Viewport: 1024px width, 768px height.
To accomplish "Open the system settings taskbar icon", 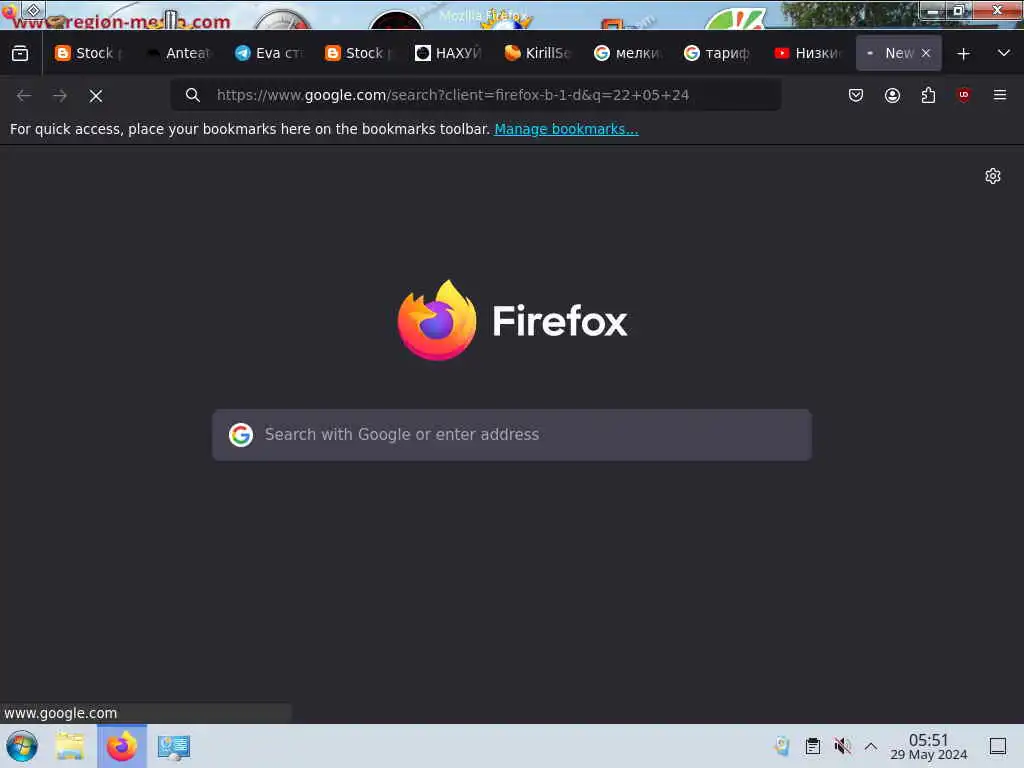I will [174, 746].
